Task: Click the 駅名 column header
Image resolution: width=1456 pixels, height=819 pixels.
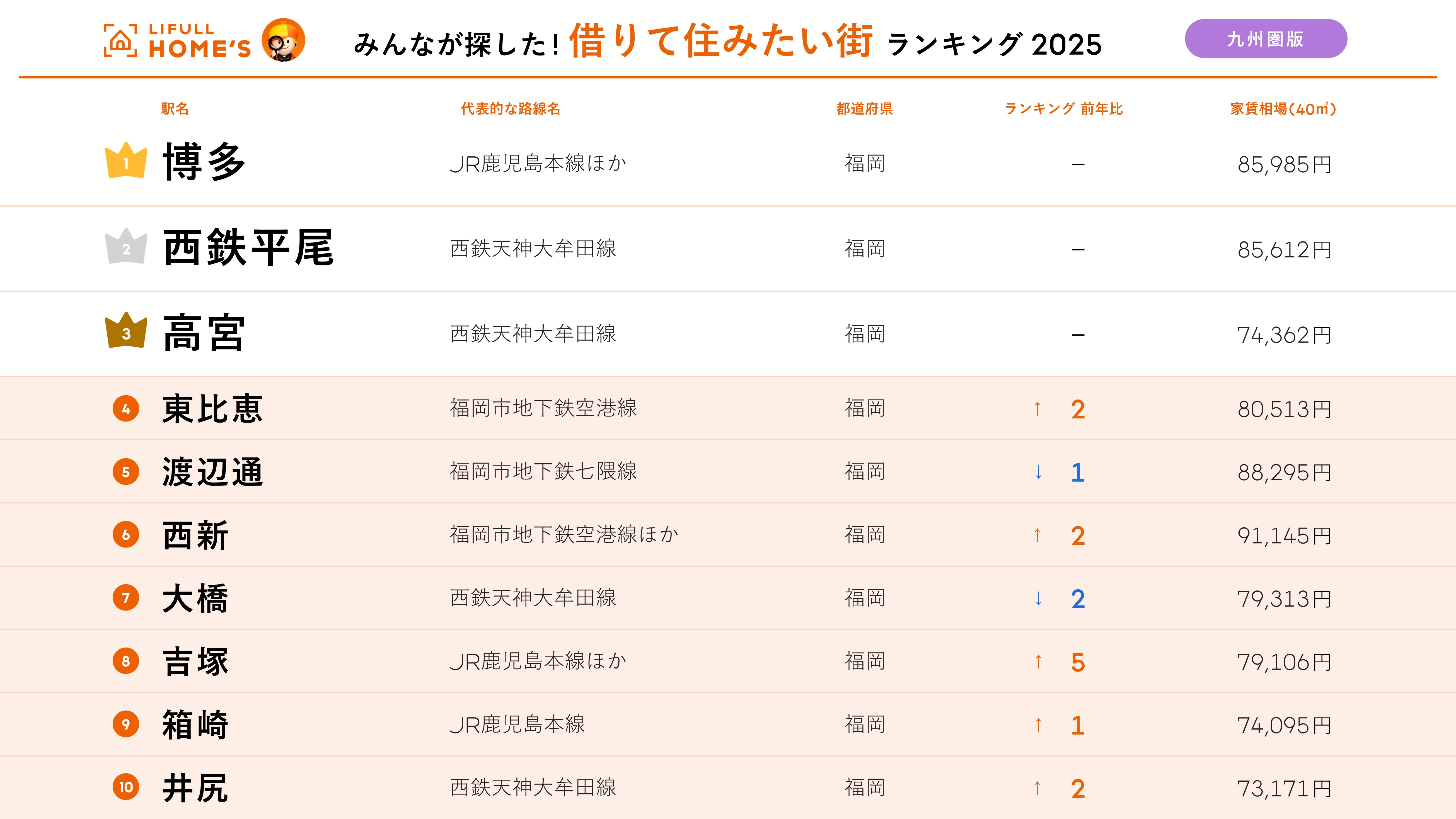Action: [x=175, y=108]
